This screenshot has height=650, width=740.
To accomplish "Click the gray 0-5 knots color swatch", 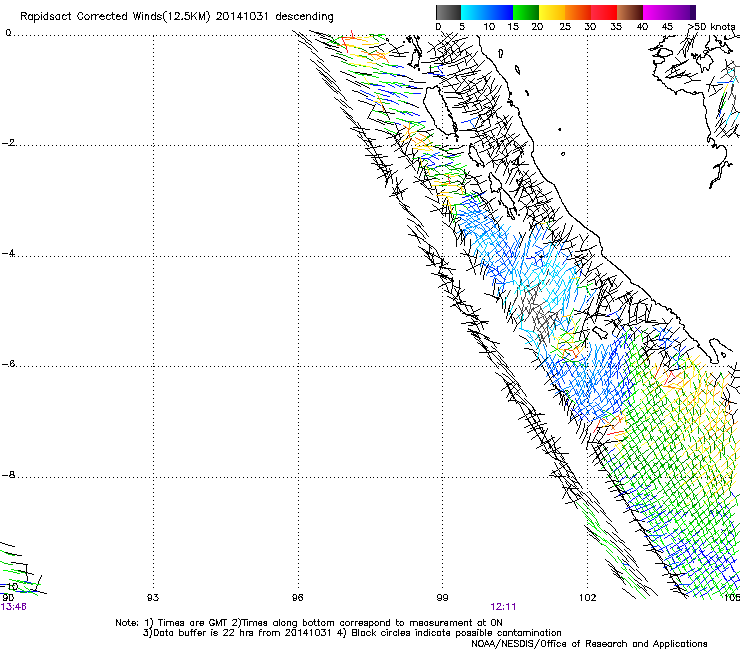I will (448, 12).
